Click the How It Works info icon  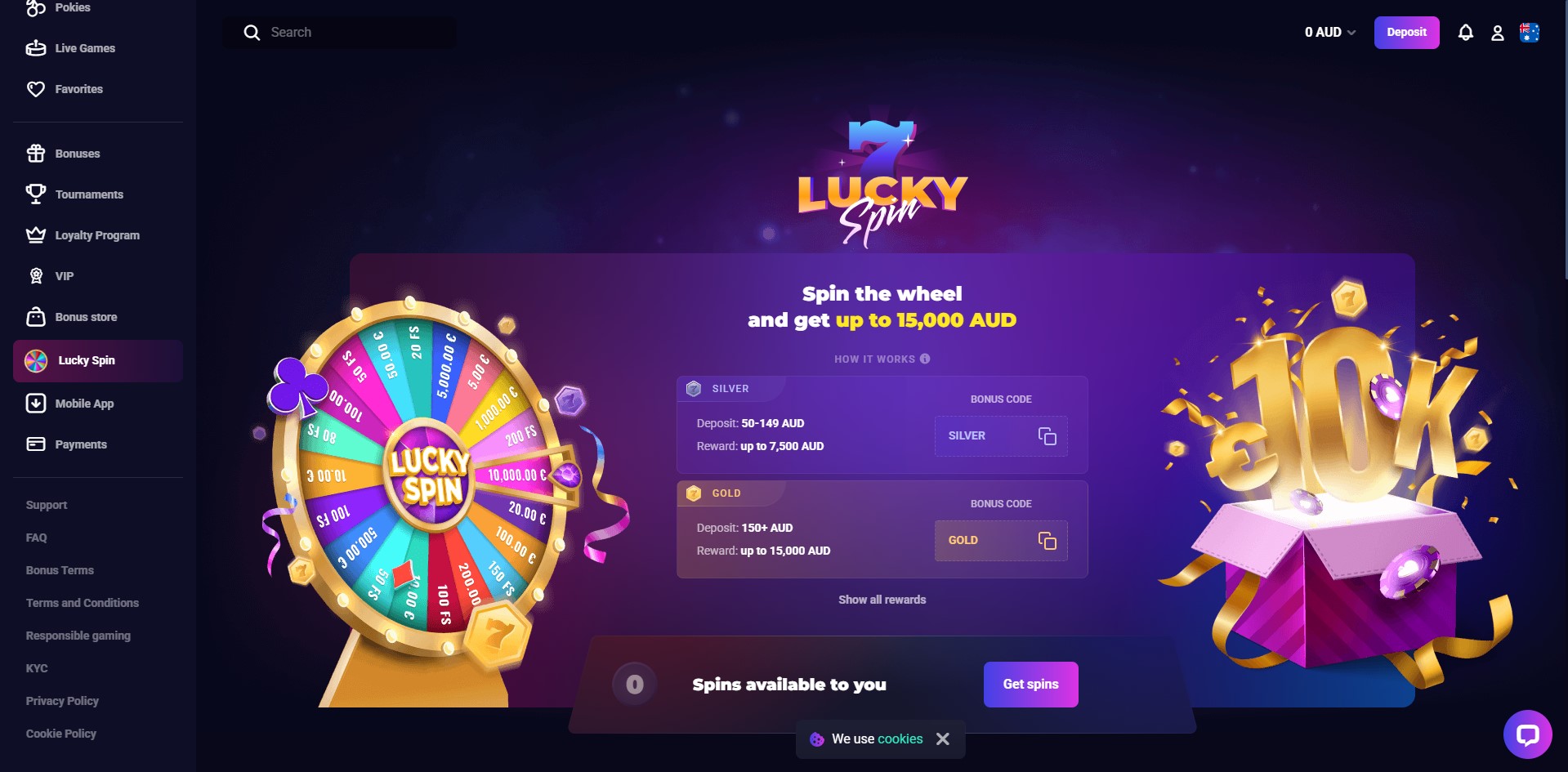(925, 359)
